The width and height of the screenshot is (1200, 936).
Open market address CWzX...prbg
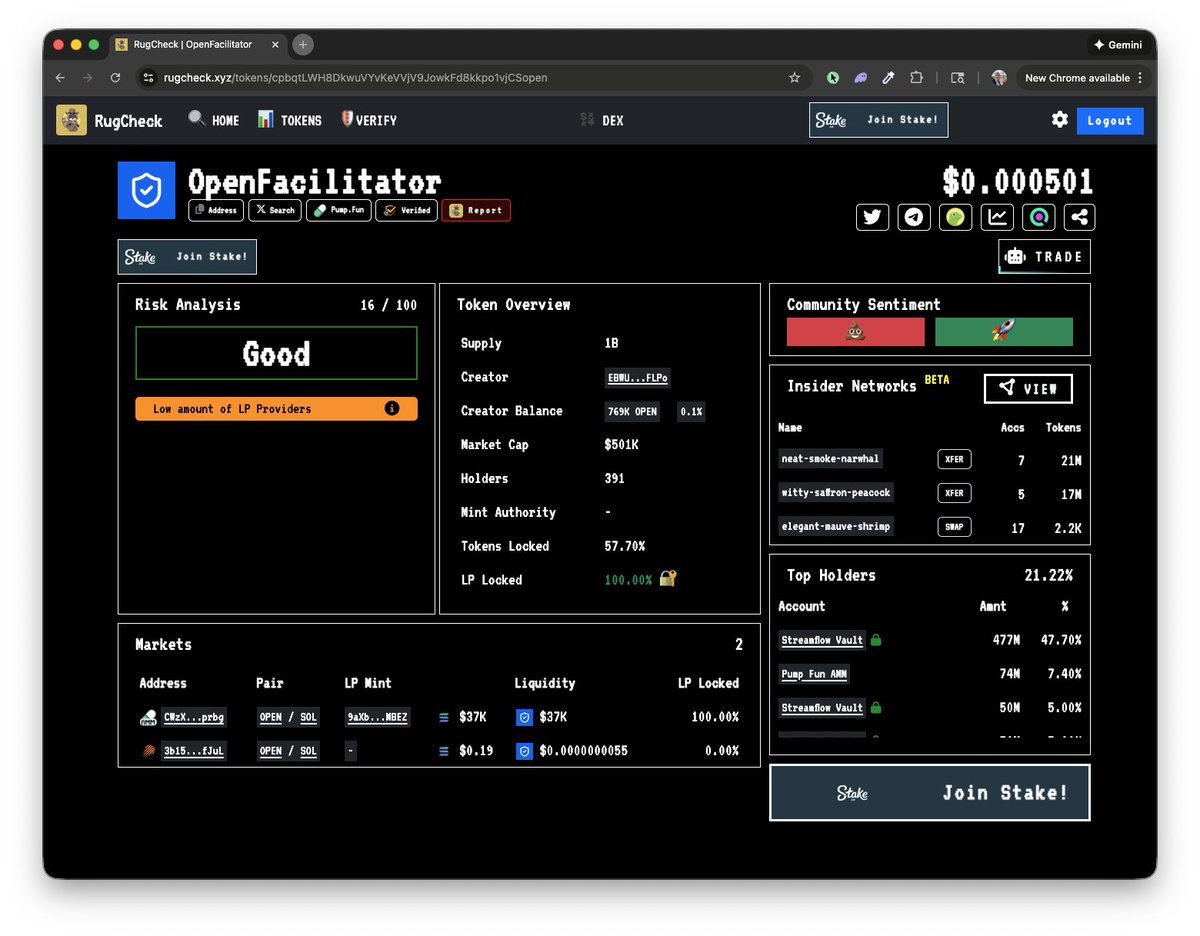pyautogui.click(x=194, y=717)
